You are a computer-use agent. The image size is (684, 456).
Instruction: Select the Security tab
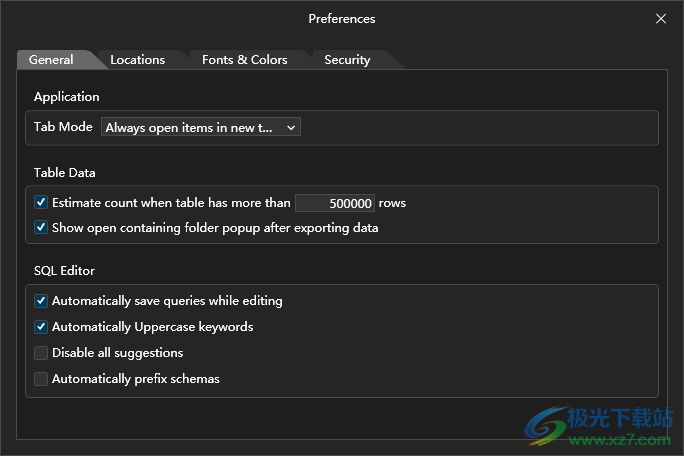[x=347, y=60]
